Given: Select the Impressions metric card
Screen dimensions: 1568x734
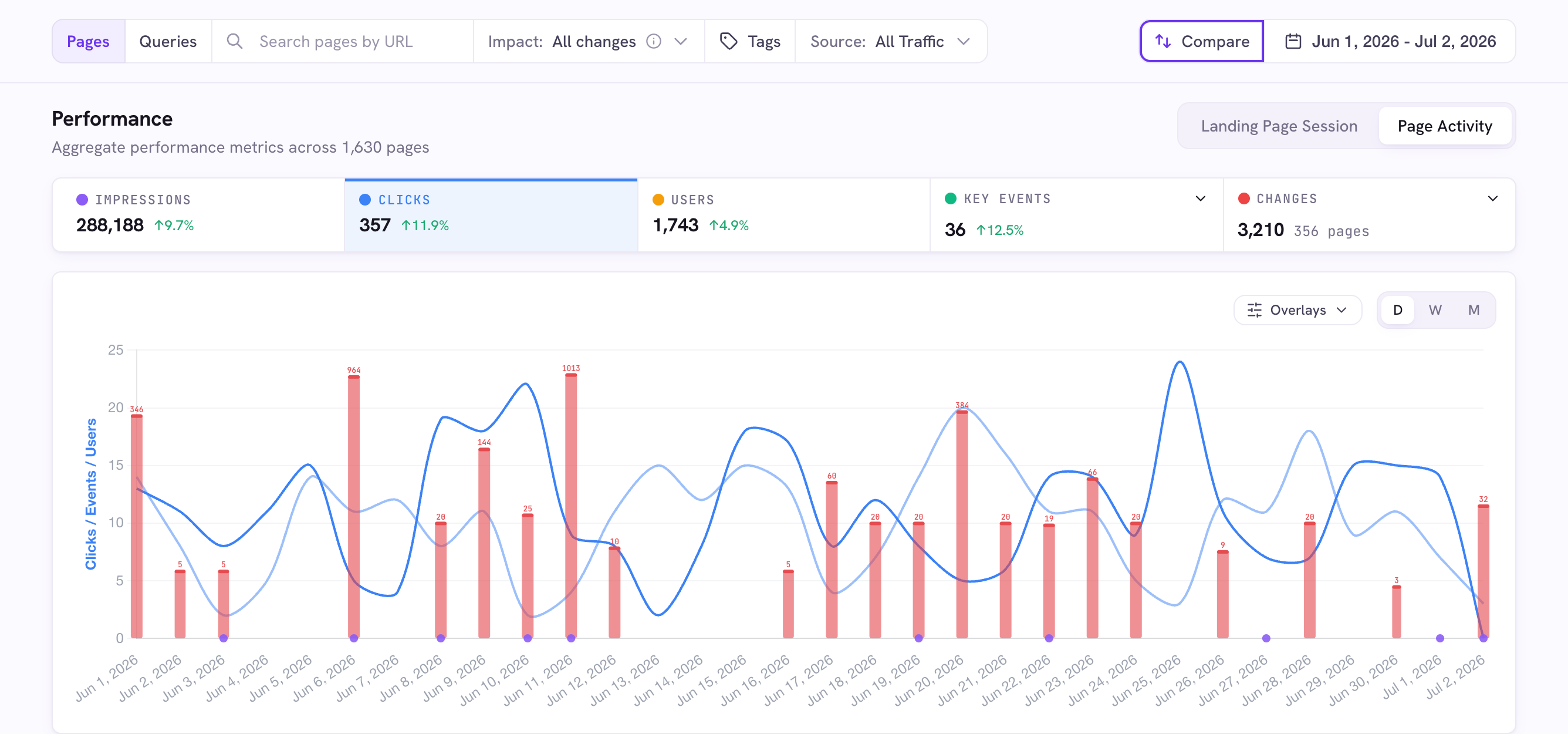Looking at the screenshot, I should point(198,215).
